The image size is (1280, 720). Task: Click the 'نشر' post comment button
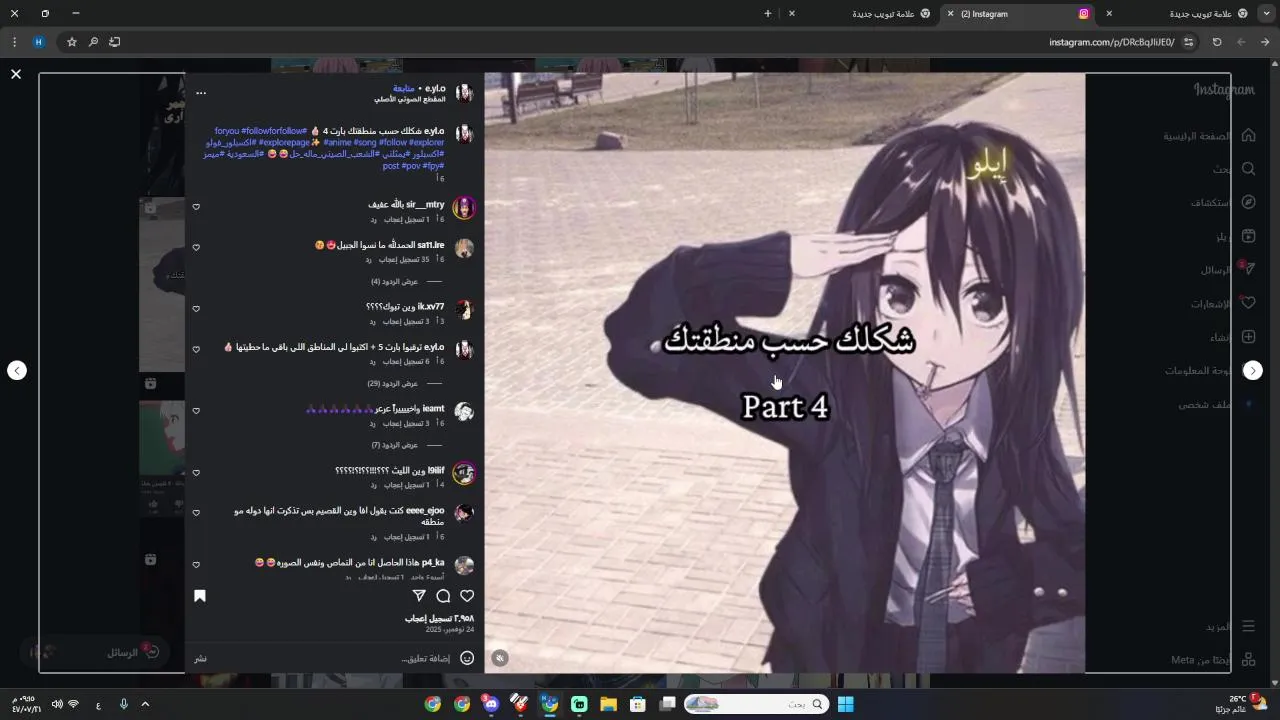(x=201, y=658)
